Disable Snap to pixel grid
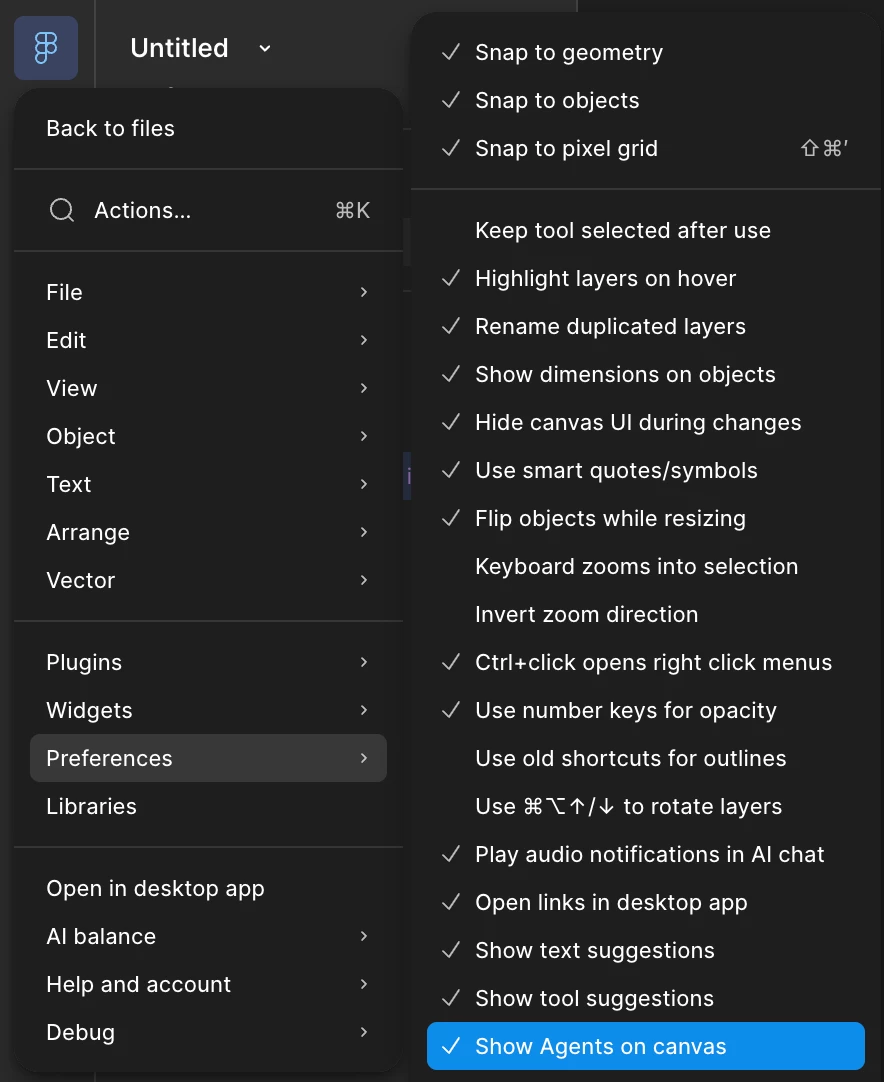The image size is (884, 1082). (645, 148)
